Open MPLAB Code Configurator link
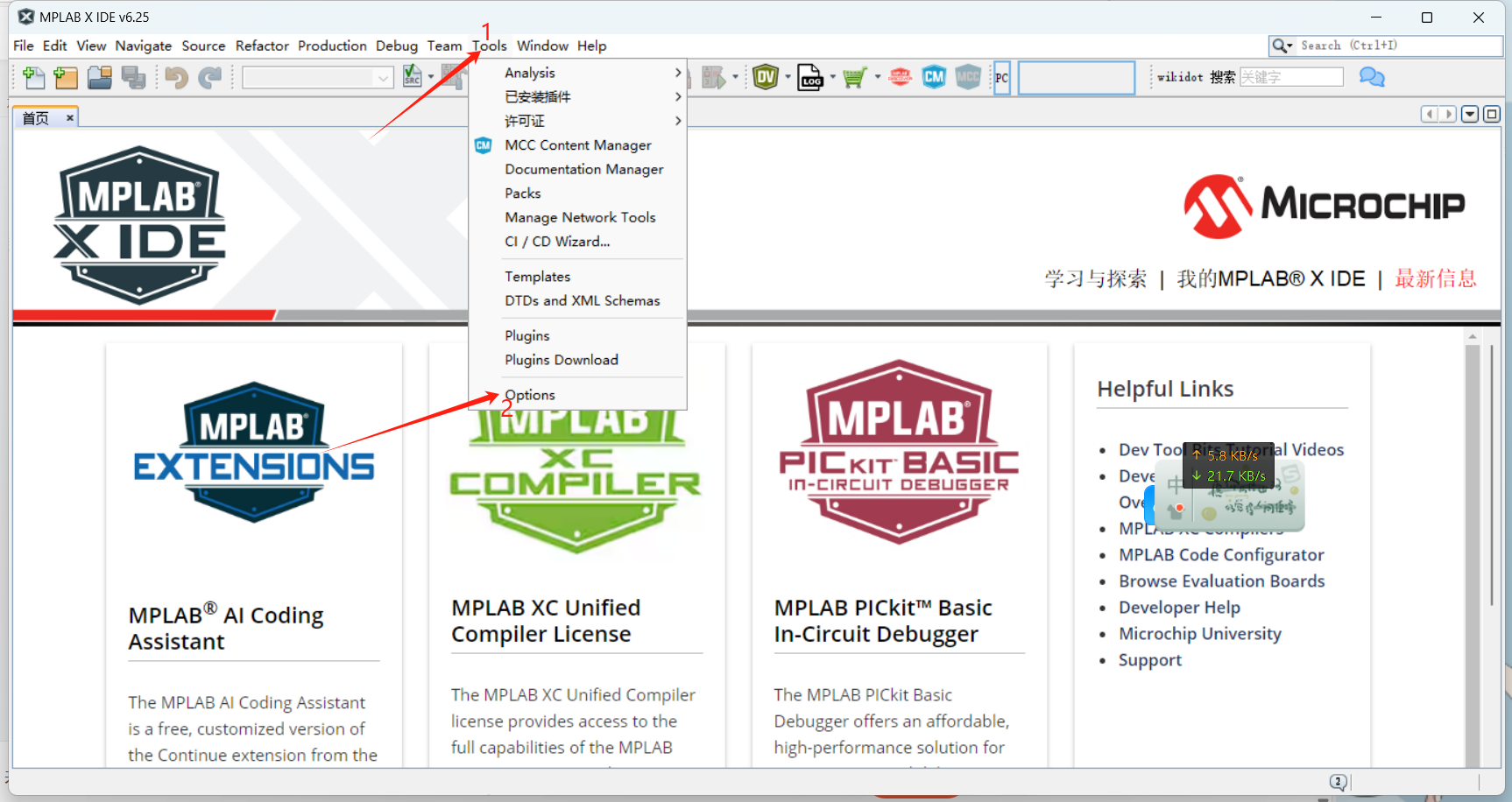Image resolution: width=1512 pixels, height=802 pixels. pyautogui.click(x=1221, y=555)
